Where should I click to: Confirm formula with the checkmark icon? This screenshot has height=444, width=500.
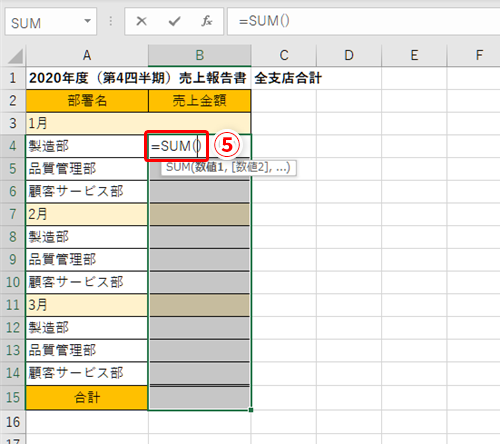(174, 21)
